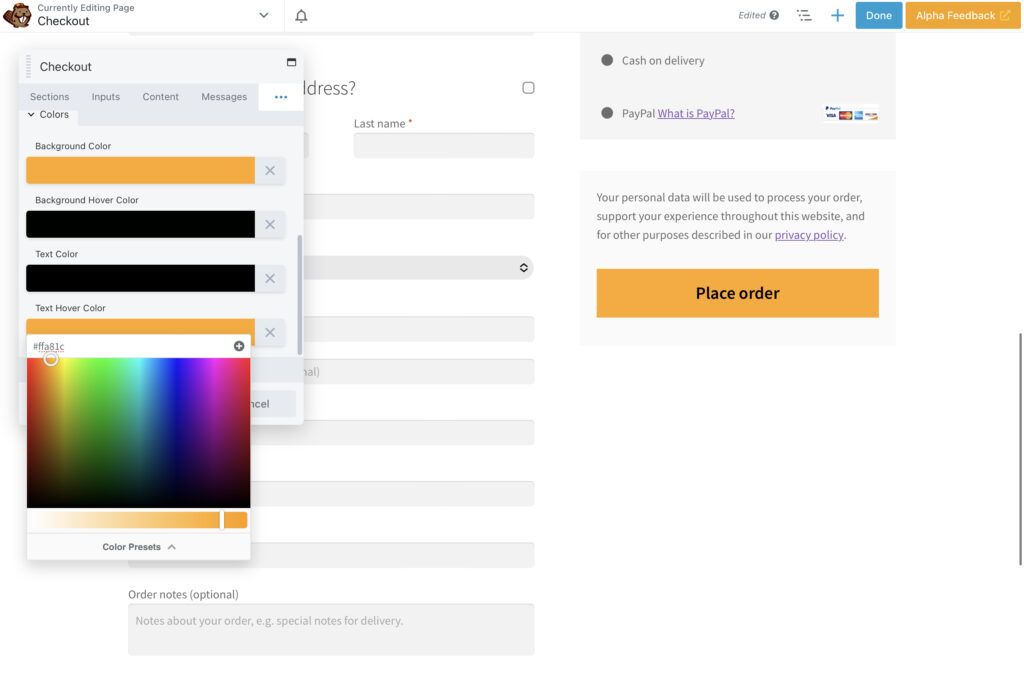Click the outline list icon in the top bar
Viewport: 1024px width, 673px height.
pyautogui.click(x=804, y=15)
